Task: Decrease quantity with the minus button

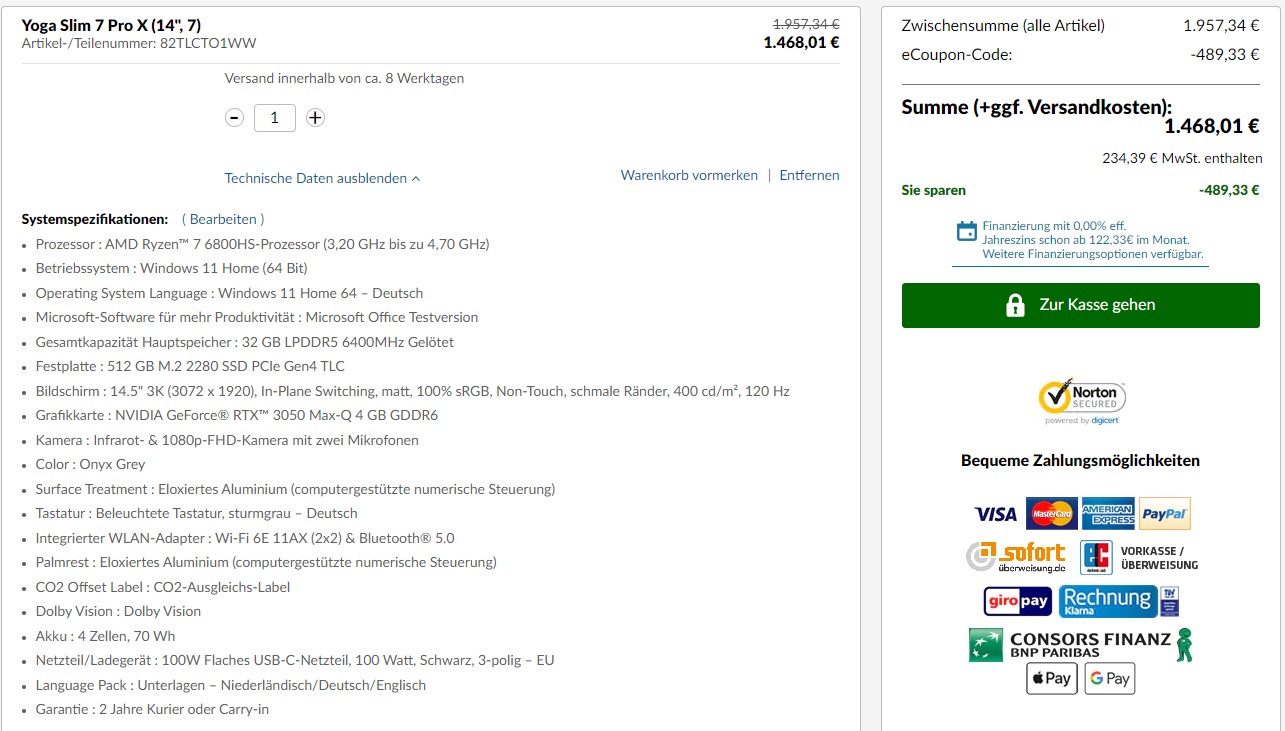Action: (234, 118)
